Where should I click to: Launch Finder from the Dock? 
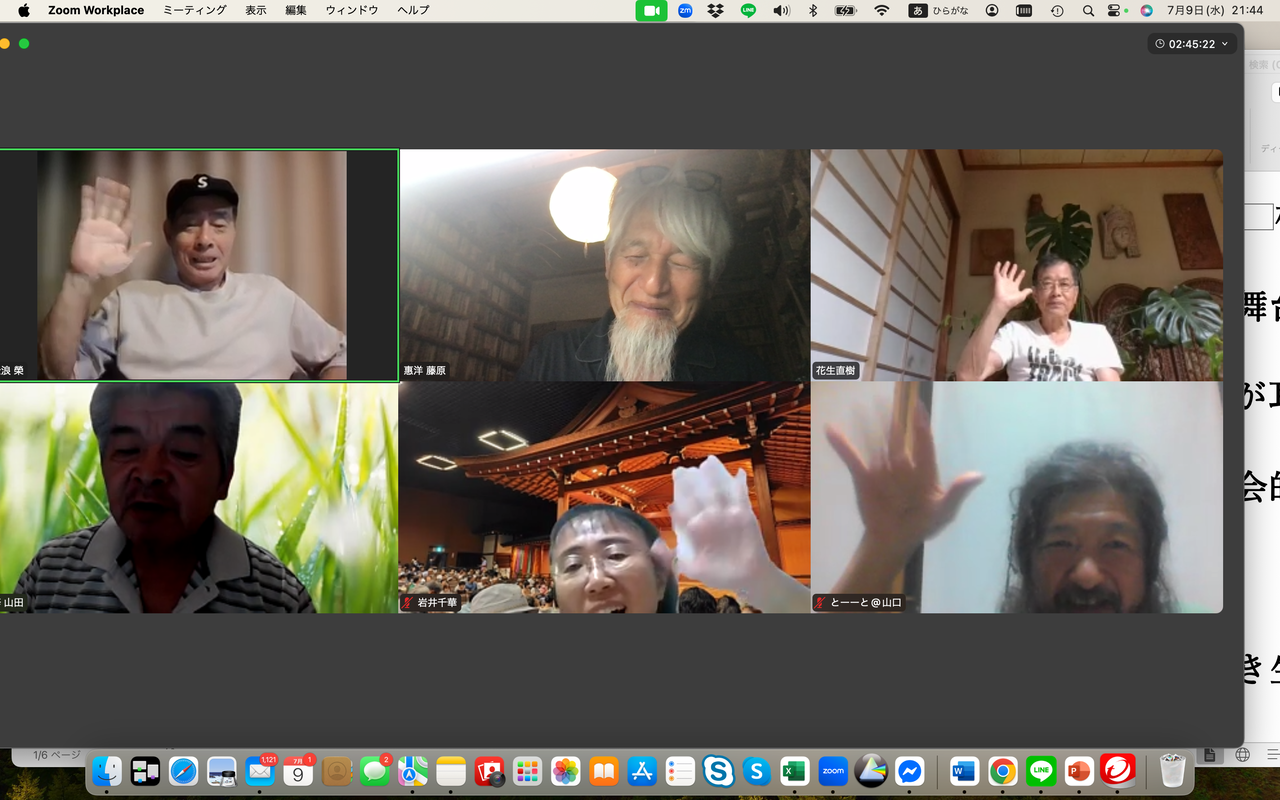point(107,771)
